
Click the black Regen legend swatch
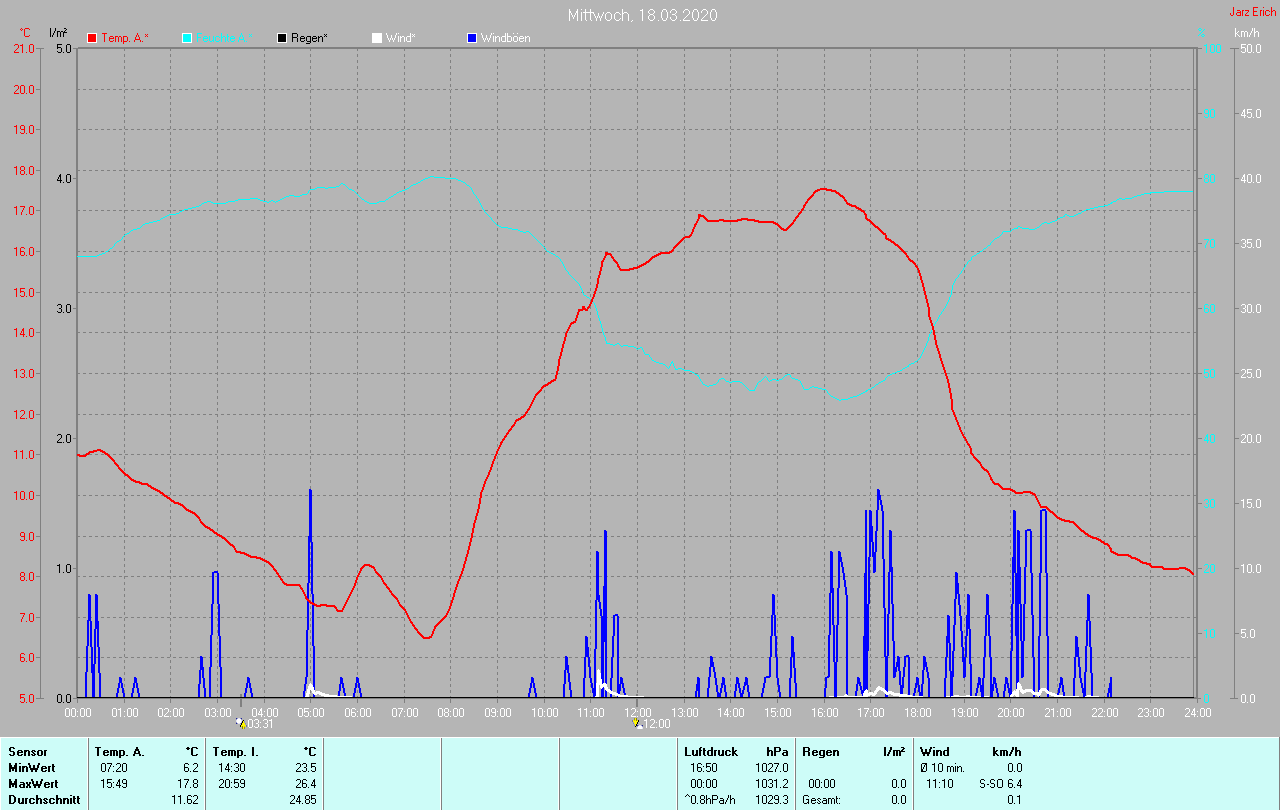point(282,38)
